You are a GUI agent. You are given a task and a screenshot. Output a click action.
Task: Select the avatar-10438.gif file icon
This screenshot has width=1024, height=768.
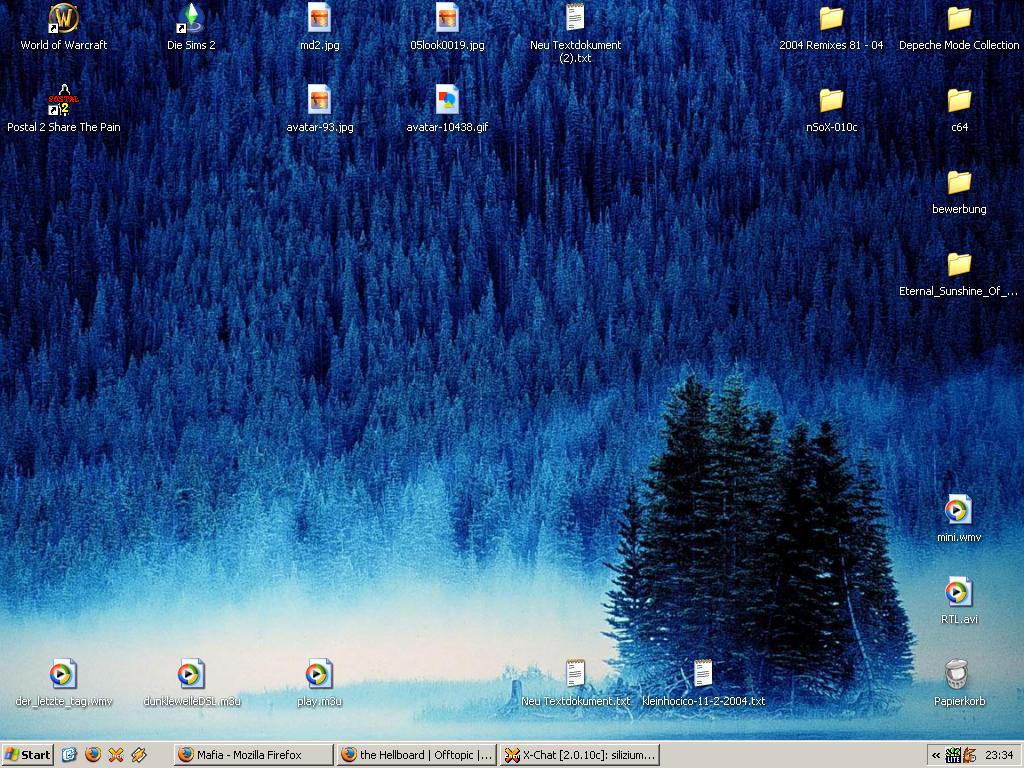point(447,101)
